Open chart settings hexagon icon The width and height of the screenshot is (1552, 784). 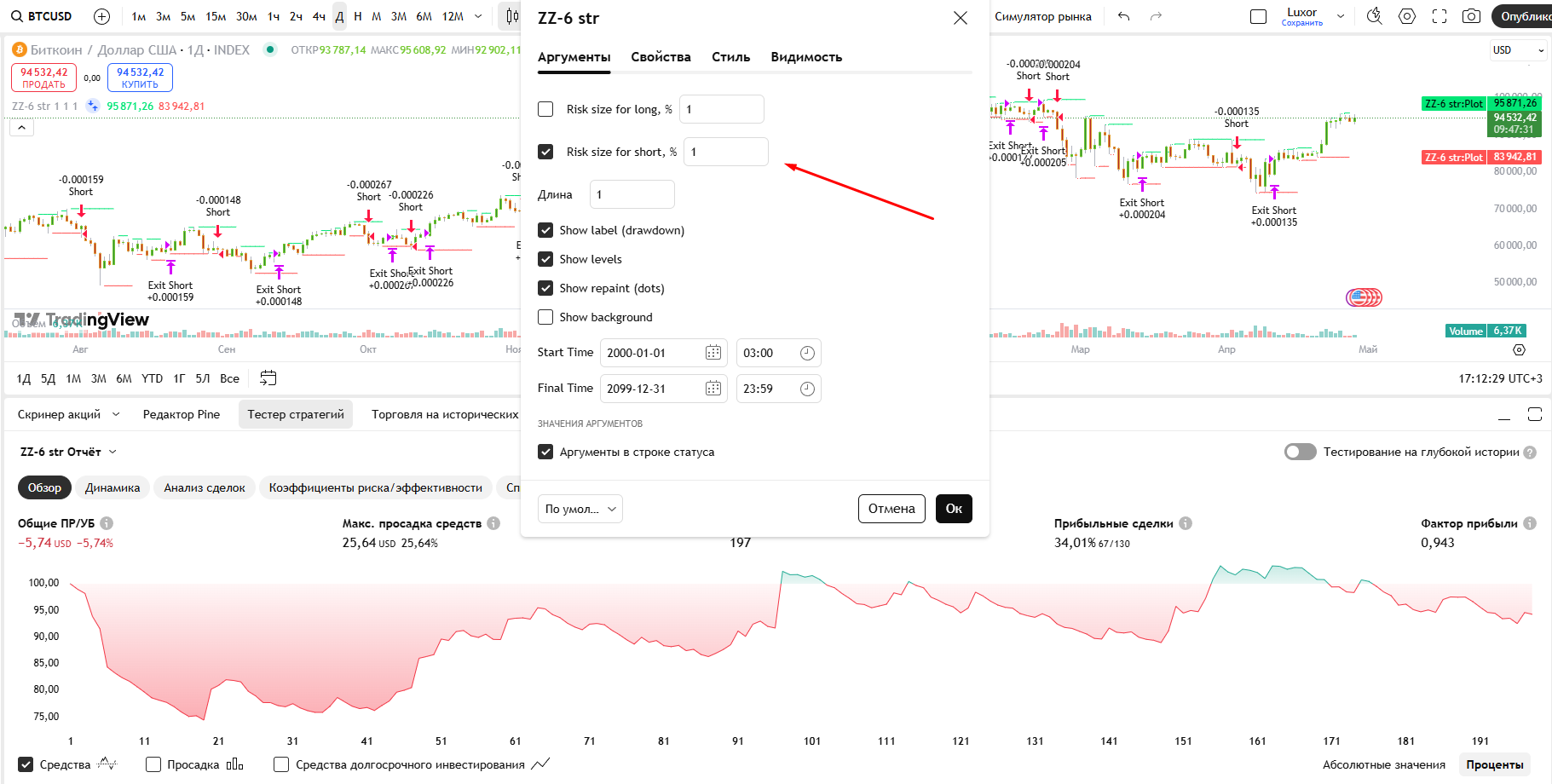(1407, 16)
